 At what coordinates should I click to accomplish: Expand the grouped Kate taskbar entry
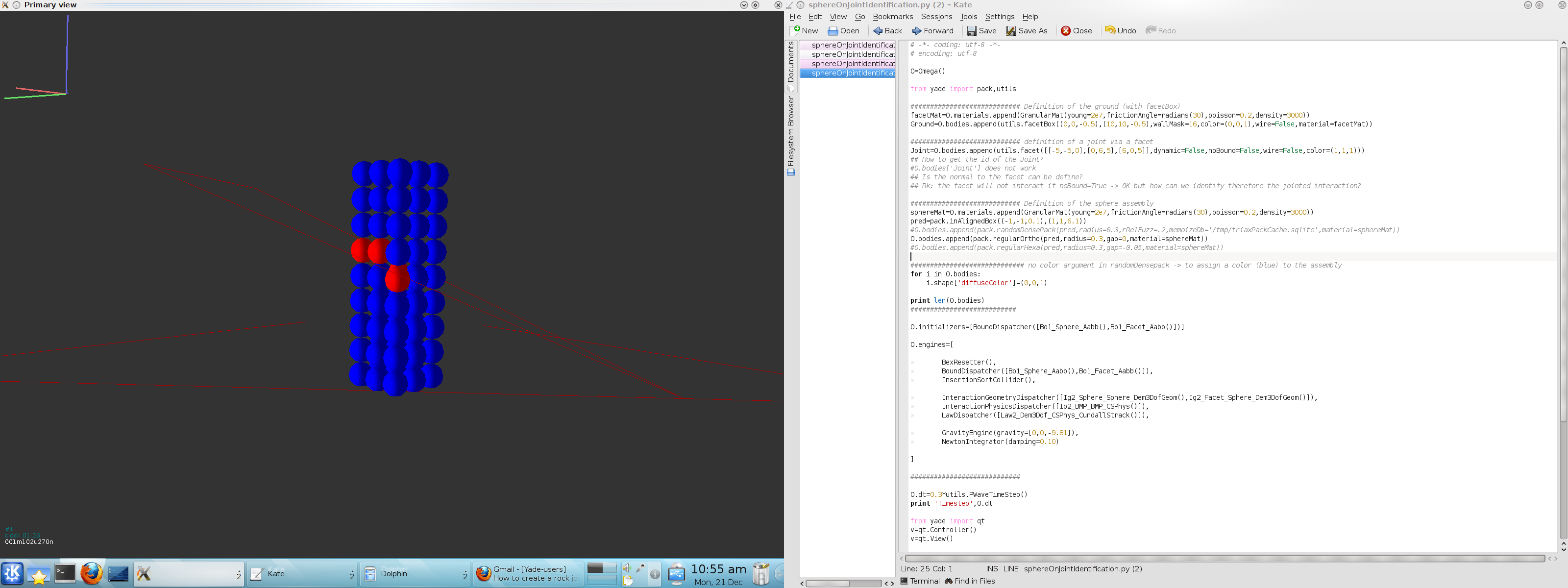(x=301, y=573)
